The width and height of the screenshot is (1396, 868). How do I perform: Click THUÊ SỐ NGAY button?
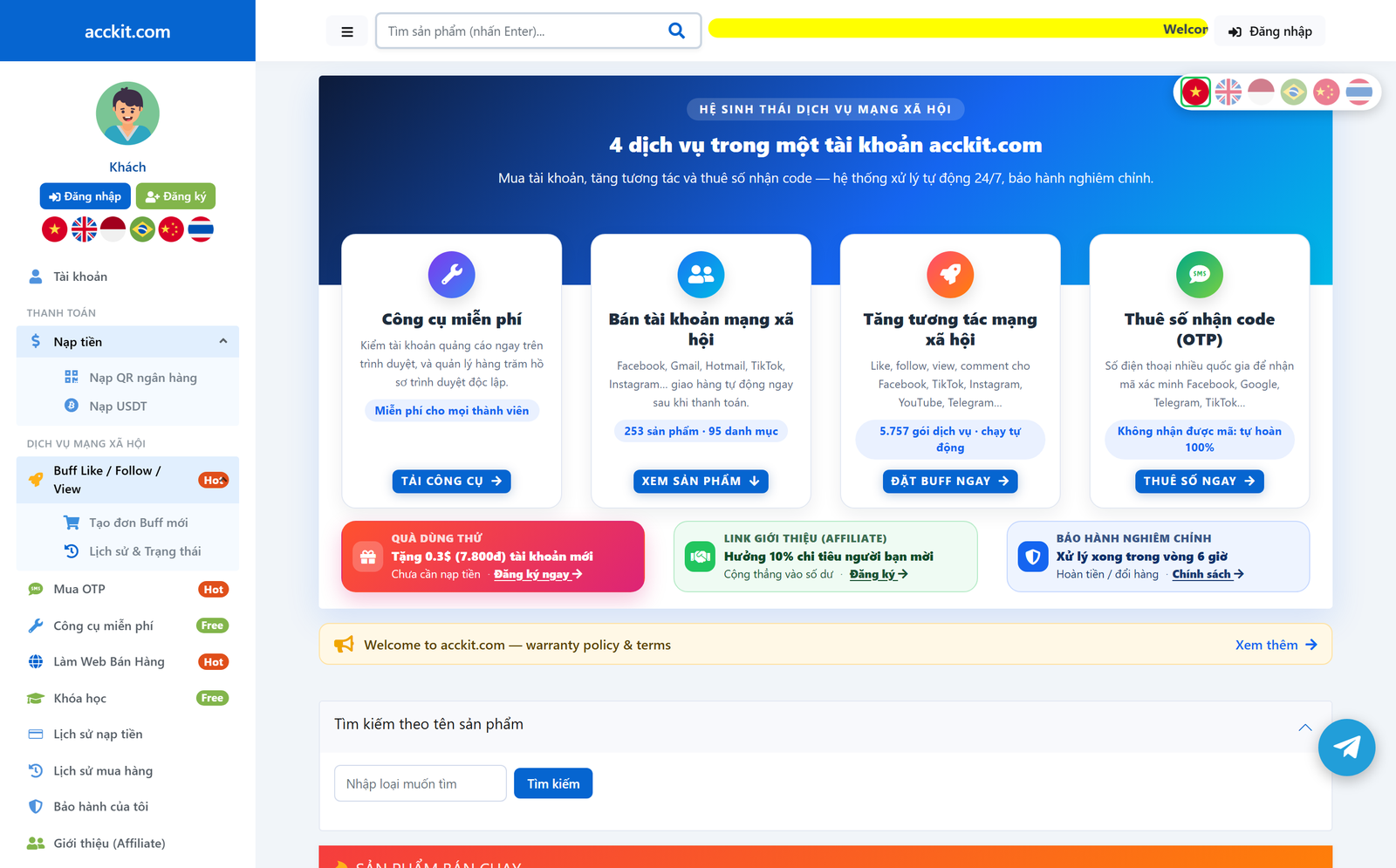coord(1200,482)
